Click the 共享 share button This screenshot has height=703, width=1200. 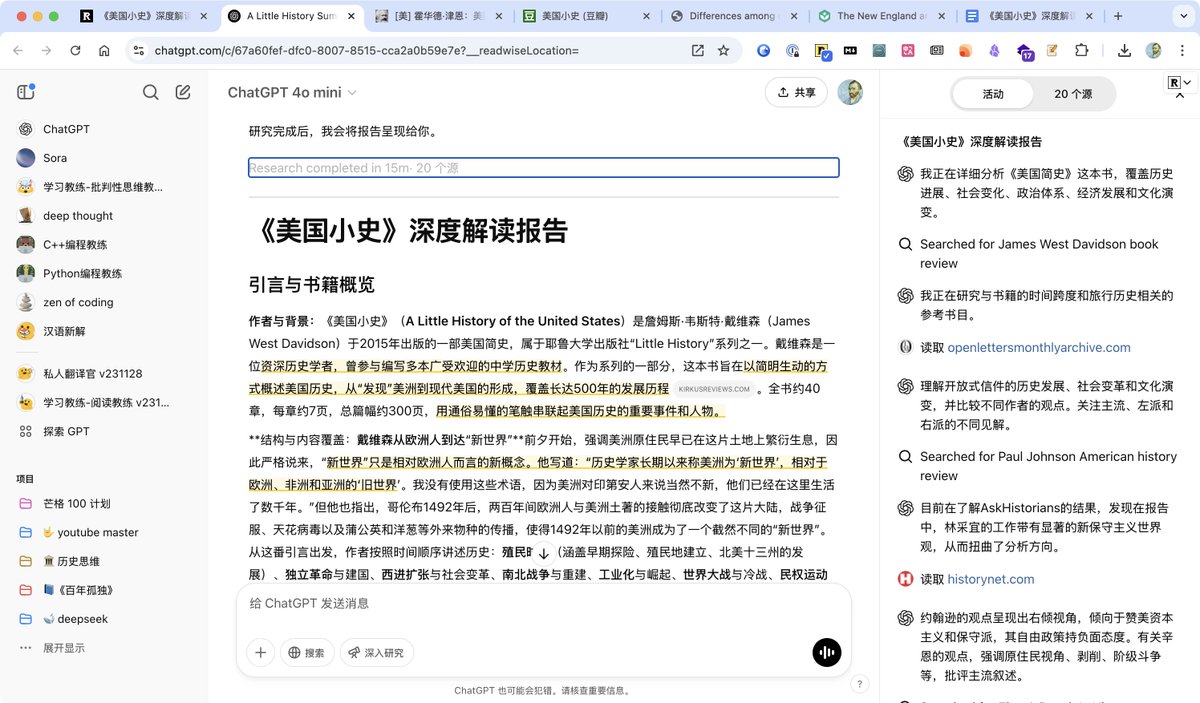tap(796, 92)
